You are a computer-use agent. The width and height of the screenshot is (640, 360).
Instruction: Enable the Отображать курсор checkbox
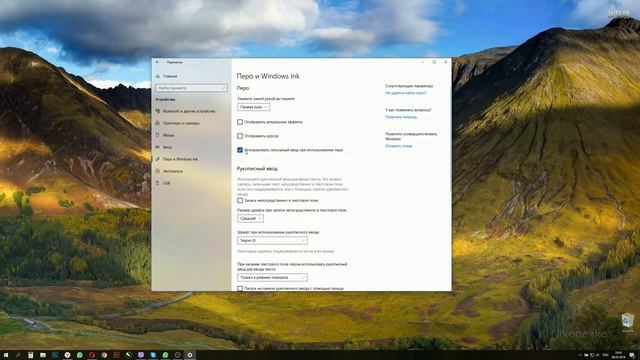click(240, 136)
